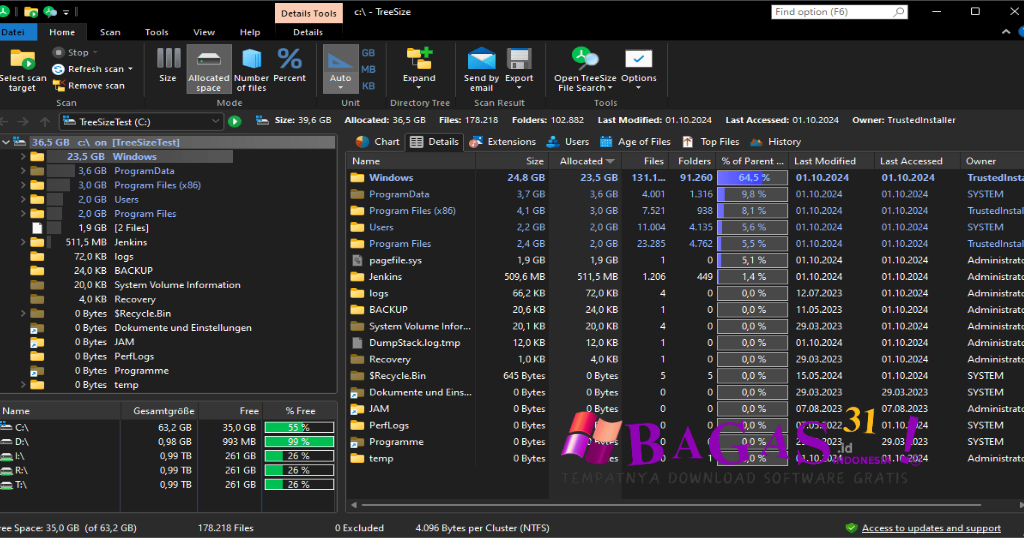The image size is (1024, 538).
Task: Switch to the Age of Files tab
Action: (635, 142)
